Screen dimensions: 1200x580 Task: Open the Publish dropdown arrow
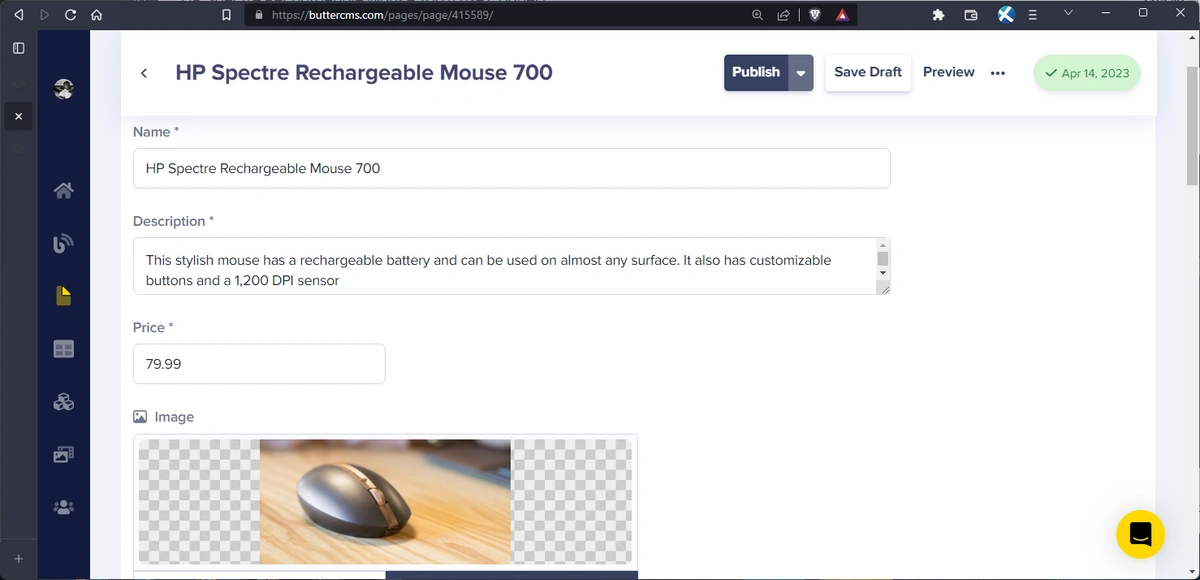[x=801, y=73]
